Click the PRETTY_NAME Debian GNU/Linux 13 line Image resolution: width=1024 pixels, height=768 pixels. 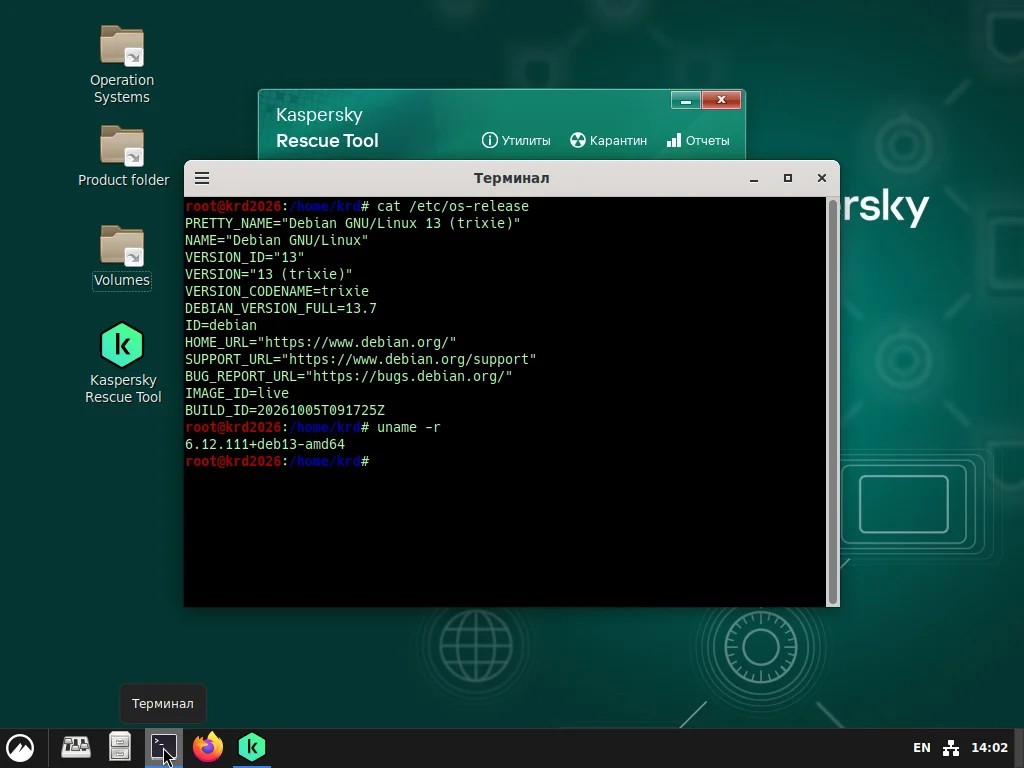click(x=353, y=223)
